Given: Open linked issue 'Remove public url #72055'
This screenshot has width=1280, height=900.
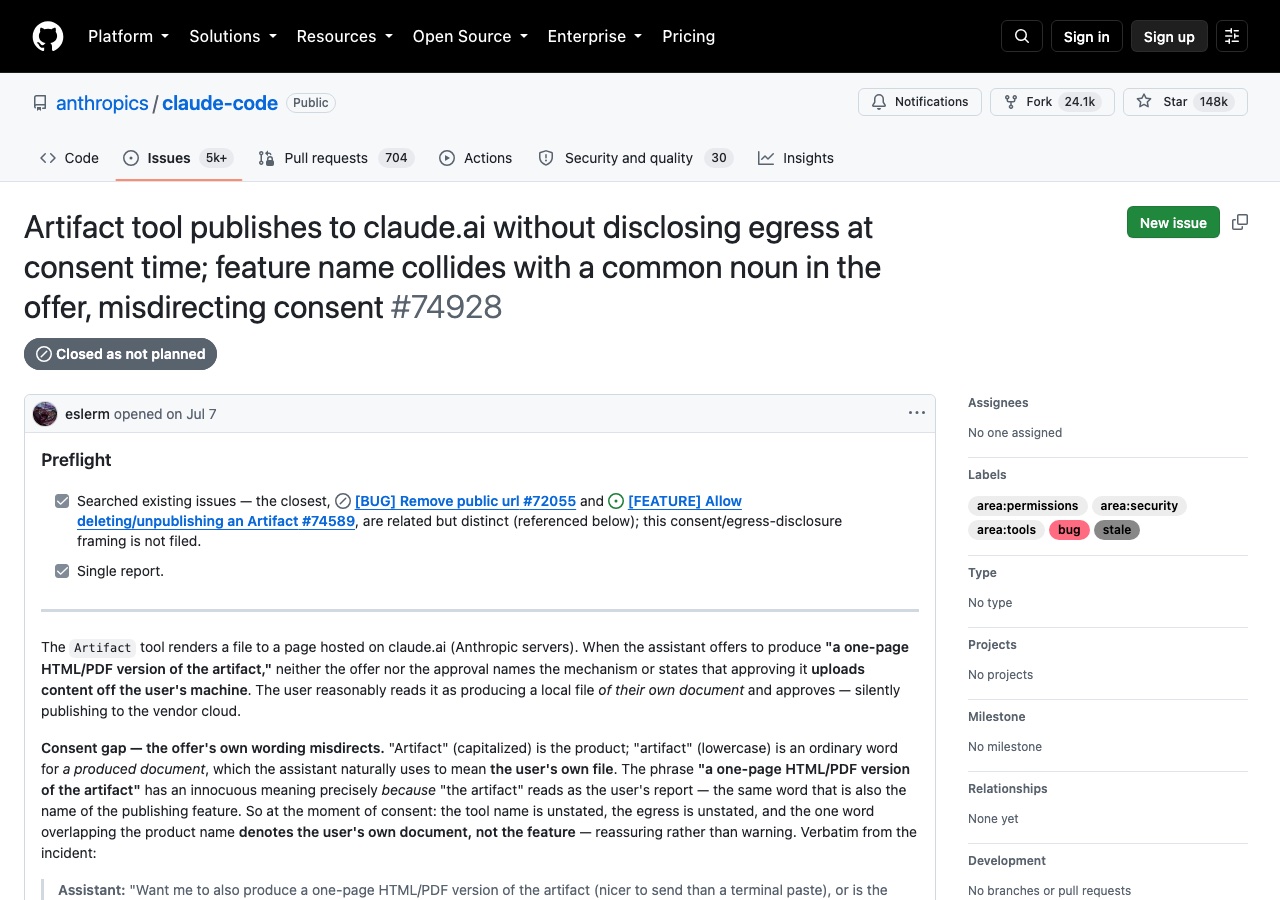Looking at the screenshot, I should coord(465,501).
